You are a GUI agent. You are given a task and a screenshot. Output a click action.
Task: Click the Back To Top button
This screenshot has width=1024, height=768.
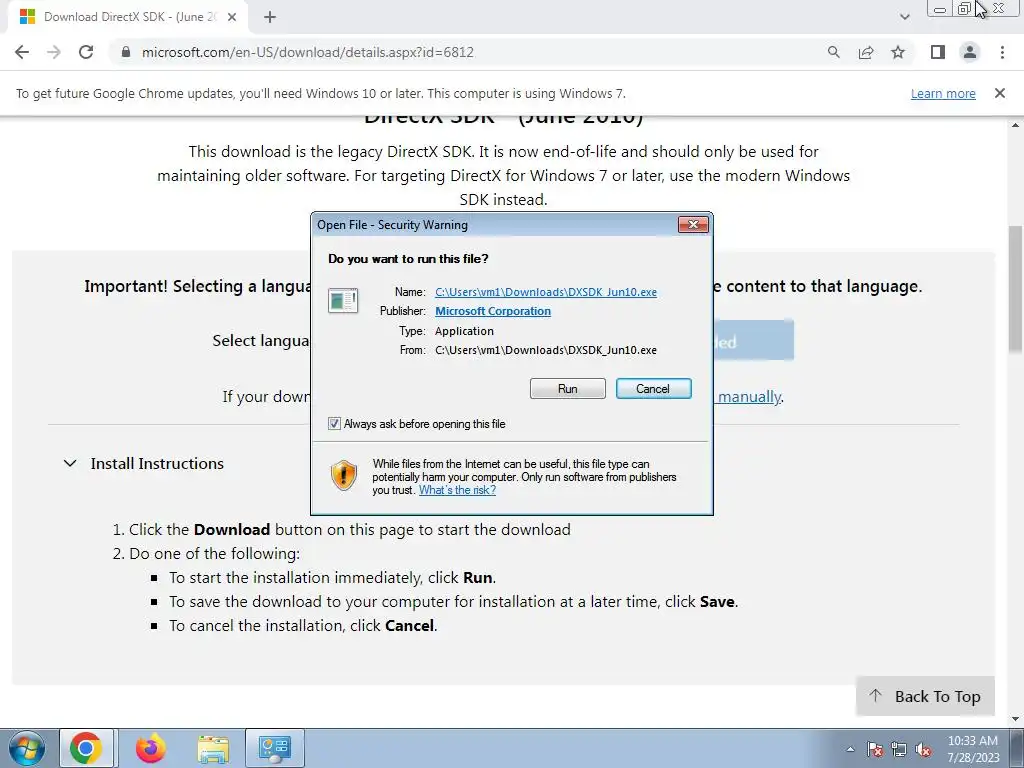coord(925,696)
